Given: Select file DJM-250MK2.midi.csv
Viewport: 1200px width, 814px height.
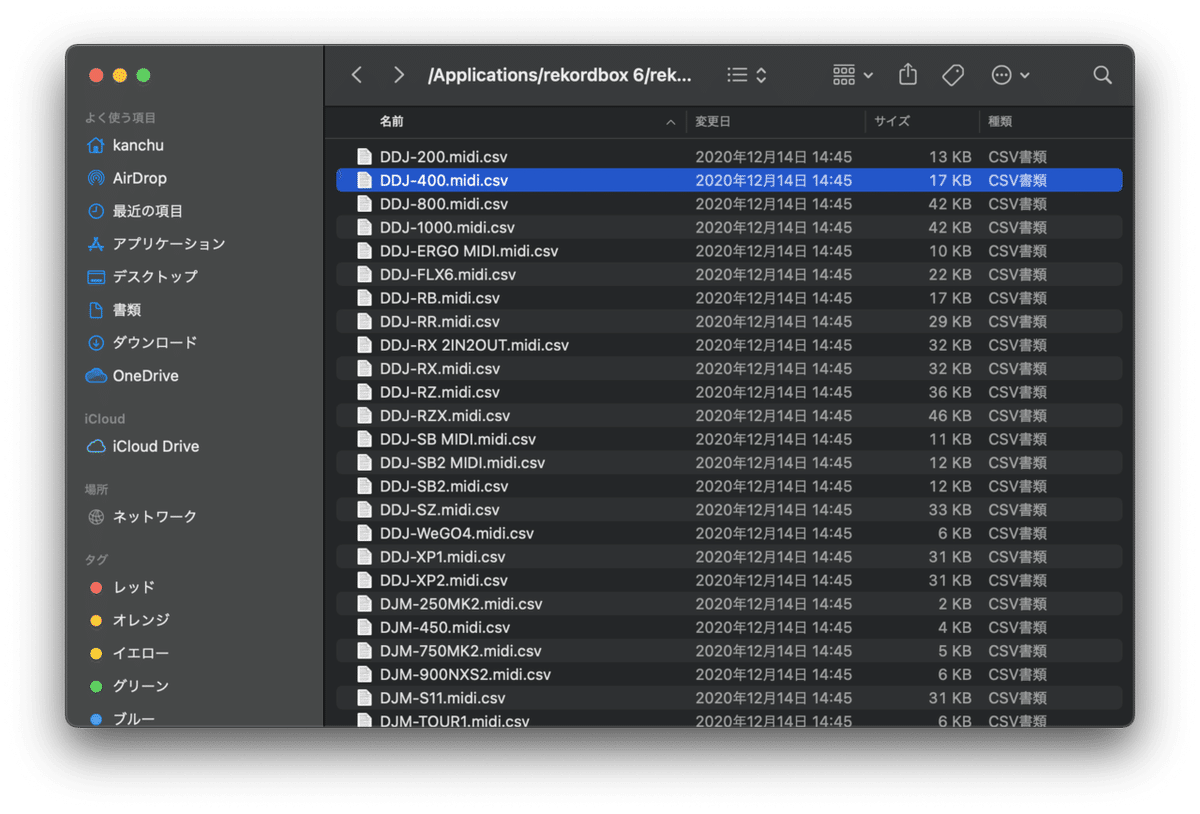Looking at the screenshot, I should click(729, 603).
